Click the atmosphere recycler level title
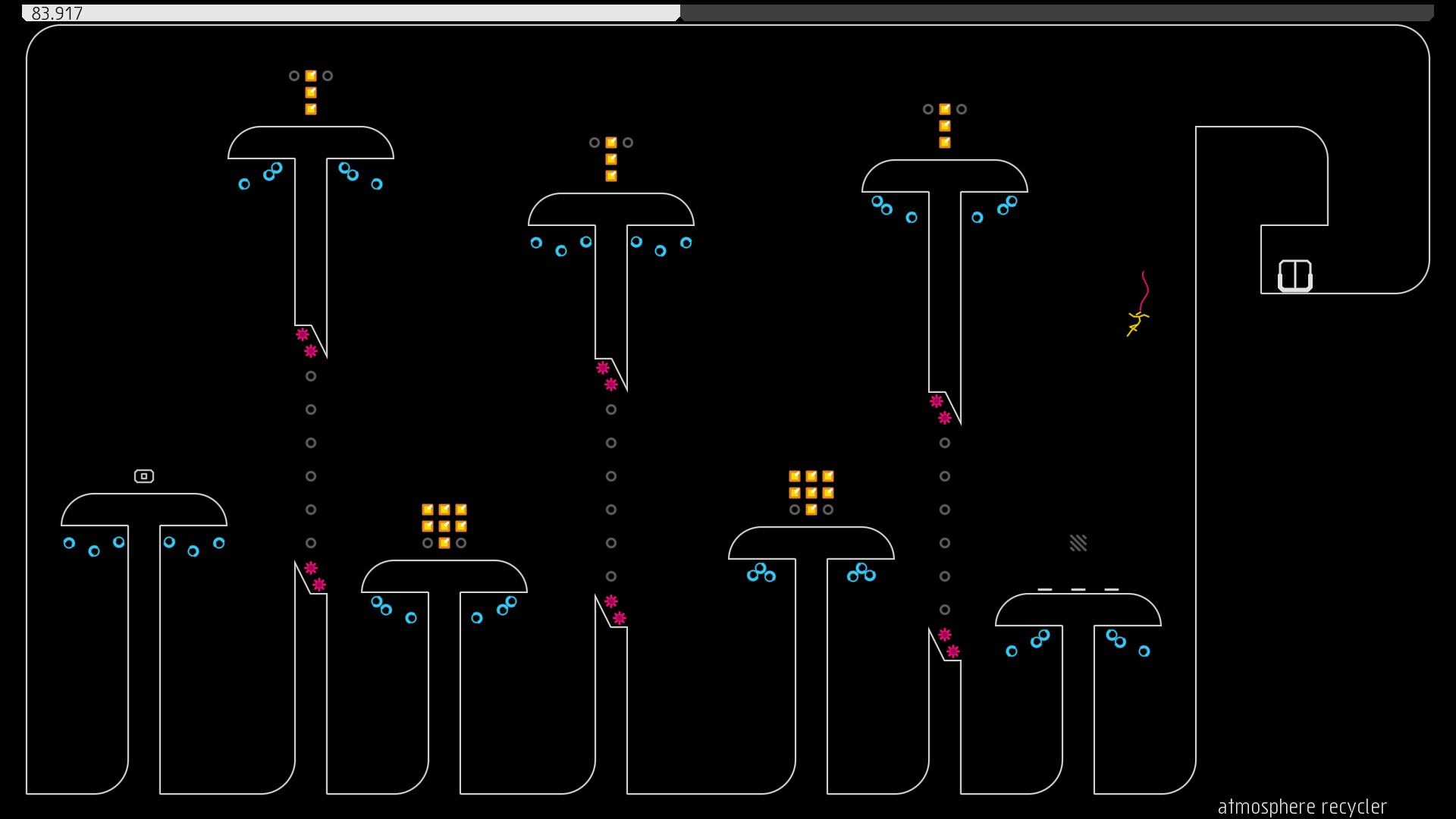 (1301, 807)
